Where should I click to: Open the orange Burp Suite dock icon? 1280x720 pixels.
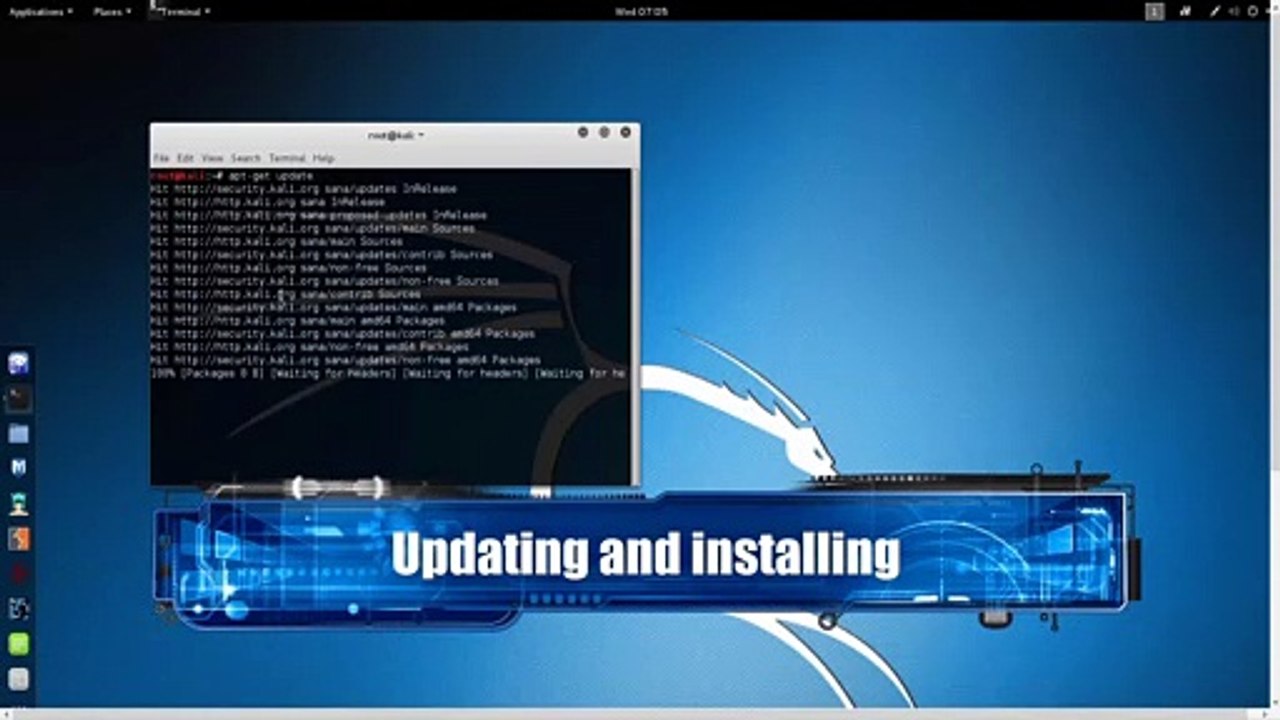(x=18, y=538)
